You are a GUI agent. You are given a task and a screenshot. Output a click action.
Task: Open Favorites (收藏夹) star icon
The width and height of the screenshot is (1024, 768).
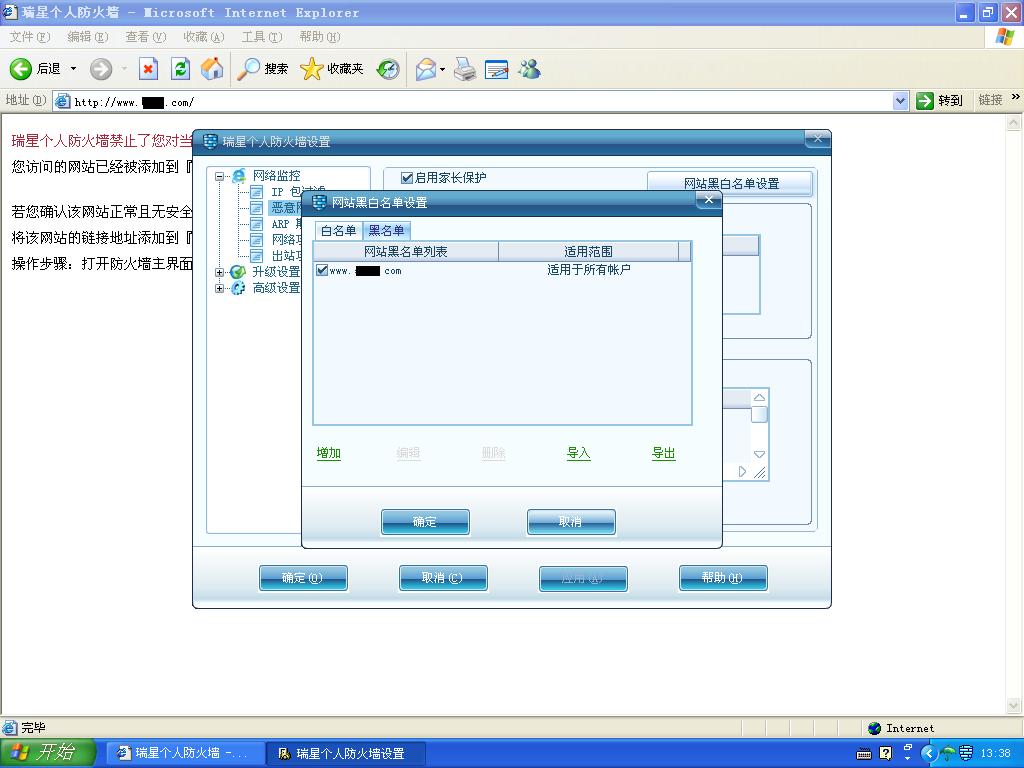pyautogui.click(x=331, y=69)
